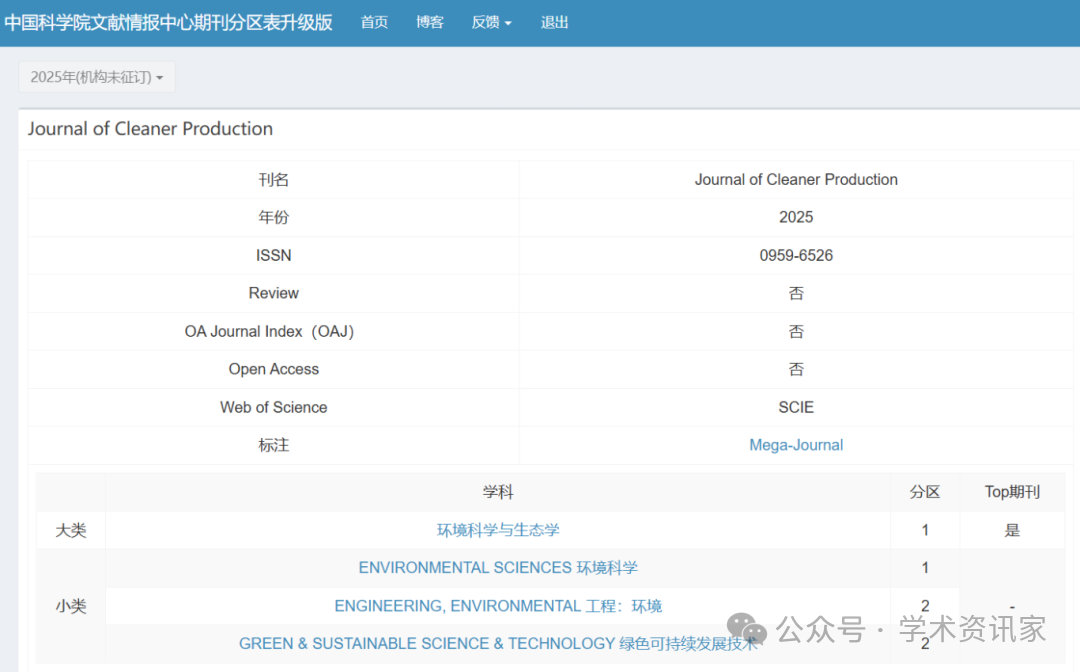
Task: Expand the 反馈 feedback dropdown
Action: pyautogui.click(x=491, y=23)
